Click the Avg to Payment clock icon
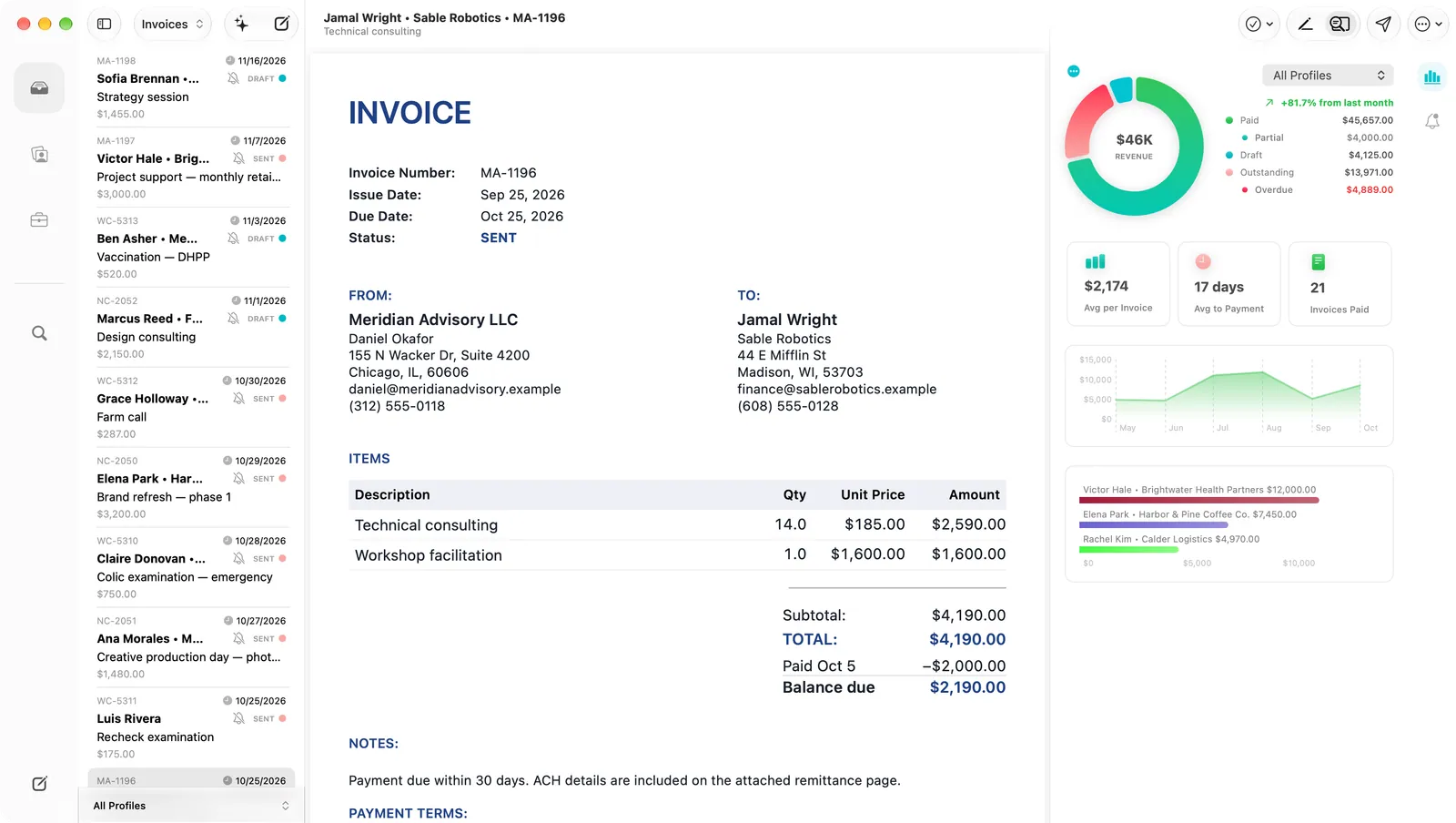The image size is (1456, 823). point(1203,261)
